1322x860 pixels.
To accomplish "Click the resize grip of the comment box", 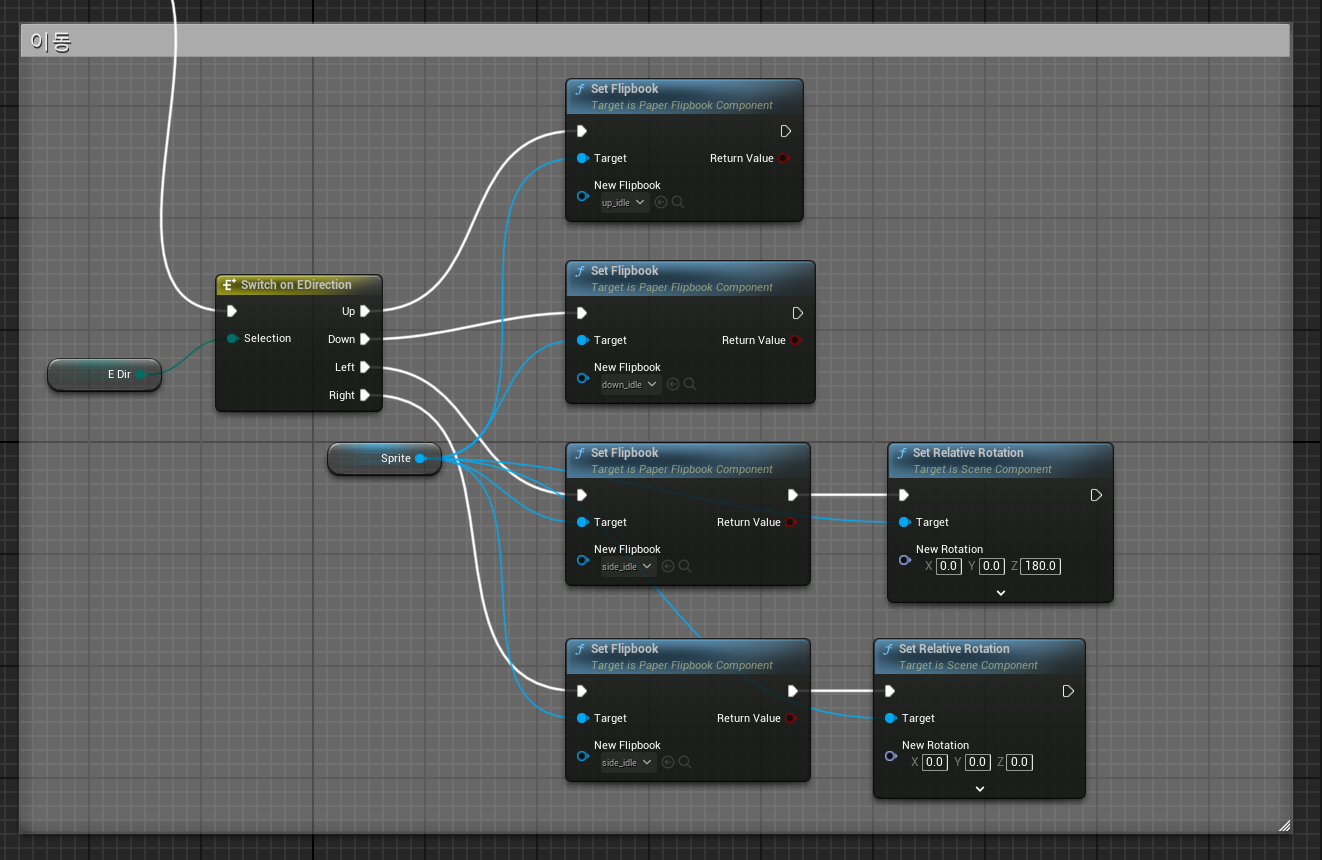I will click(x=1284, y=825).
